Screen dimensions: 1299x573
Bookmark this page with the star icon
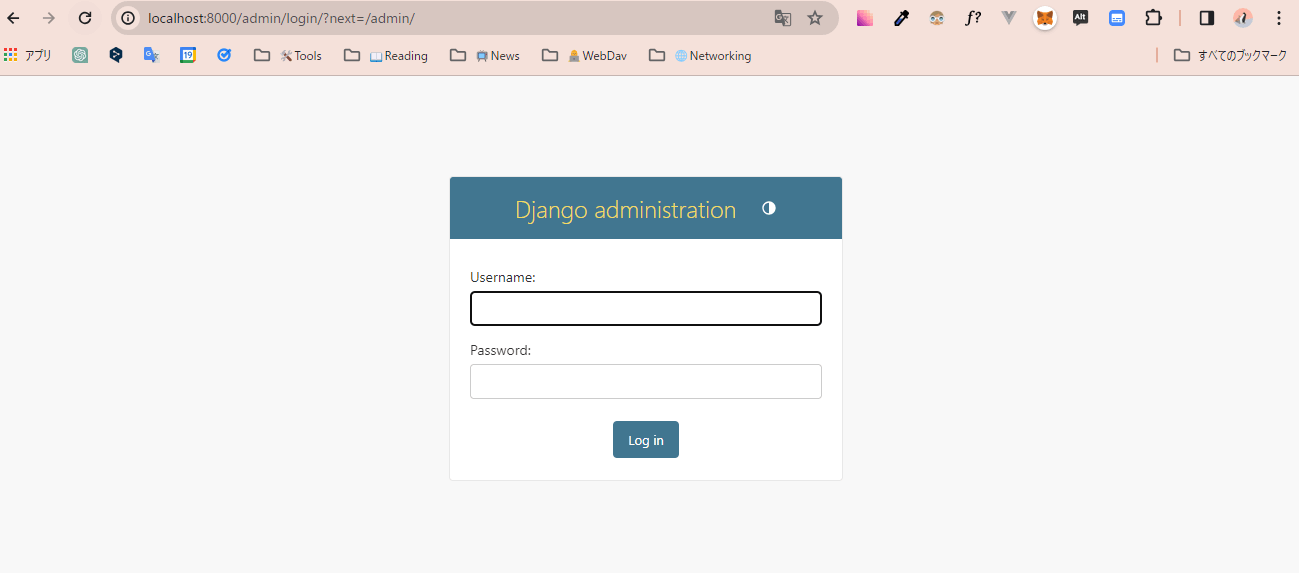(x=815, y=18)
